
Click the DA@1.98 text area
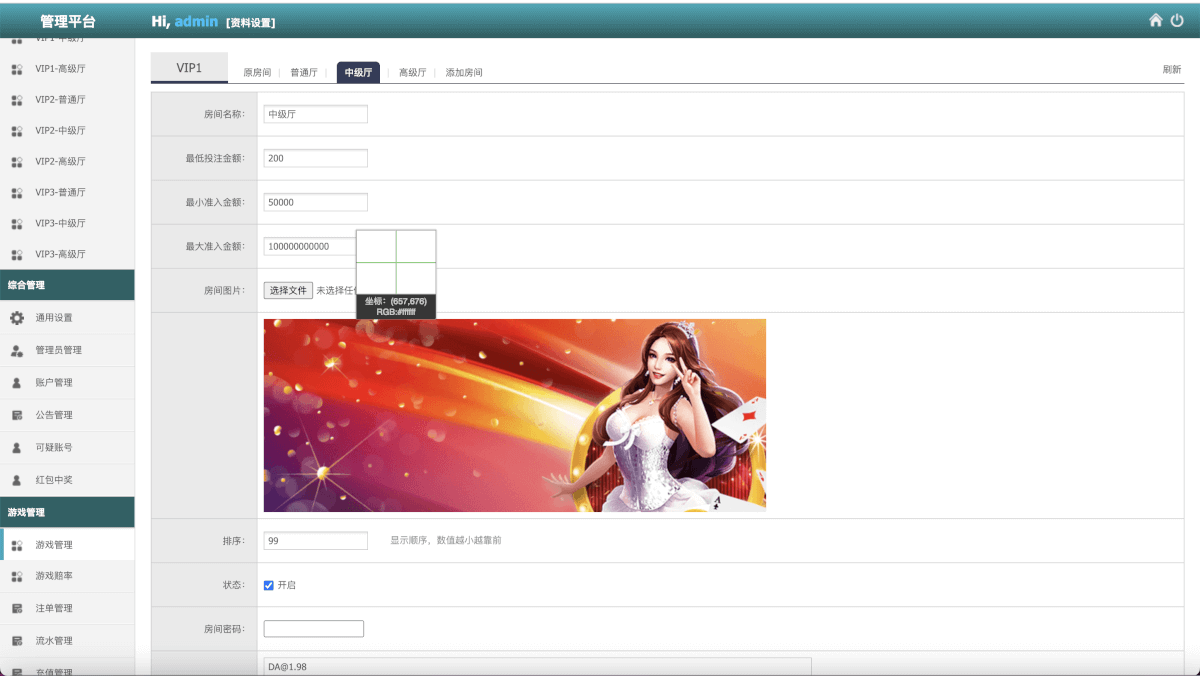click(x=538, y=666)
